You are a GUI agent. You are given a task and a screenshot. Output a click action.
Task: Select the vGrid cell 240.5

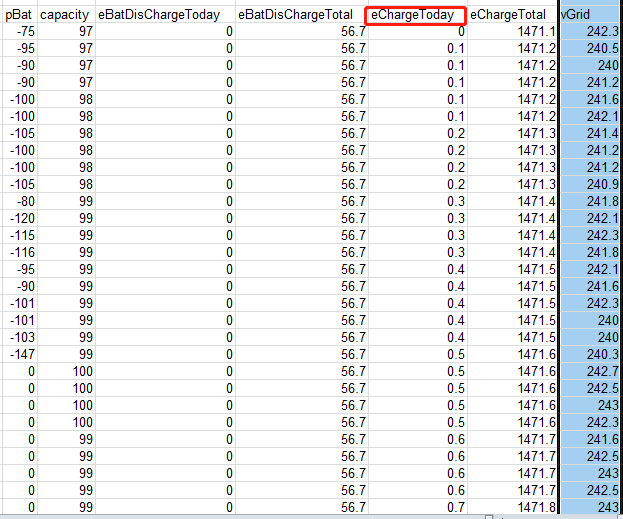click(x=590, y=48)
